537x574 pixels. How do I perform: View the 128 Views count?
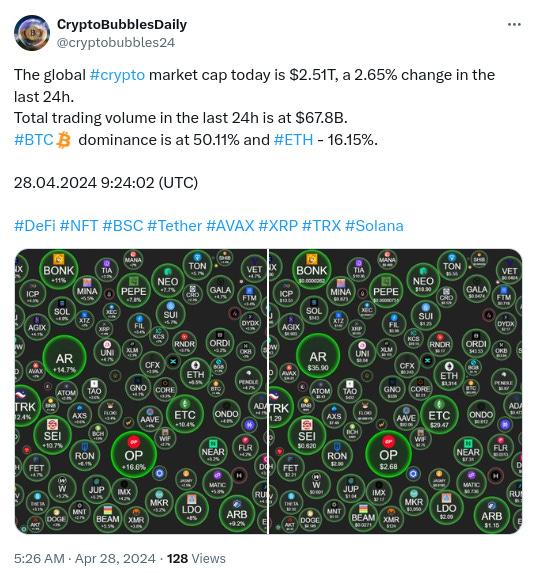[196, 559]
